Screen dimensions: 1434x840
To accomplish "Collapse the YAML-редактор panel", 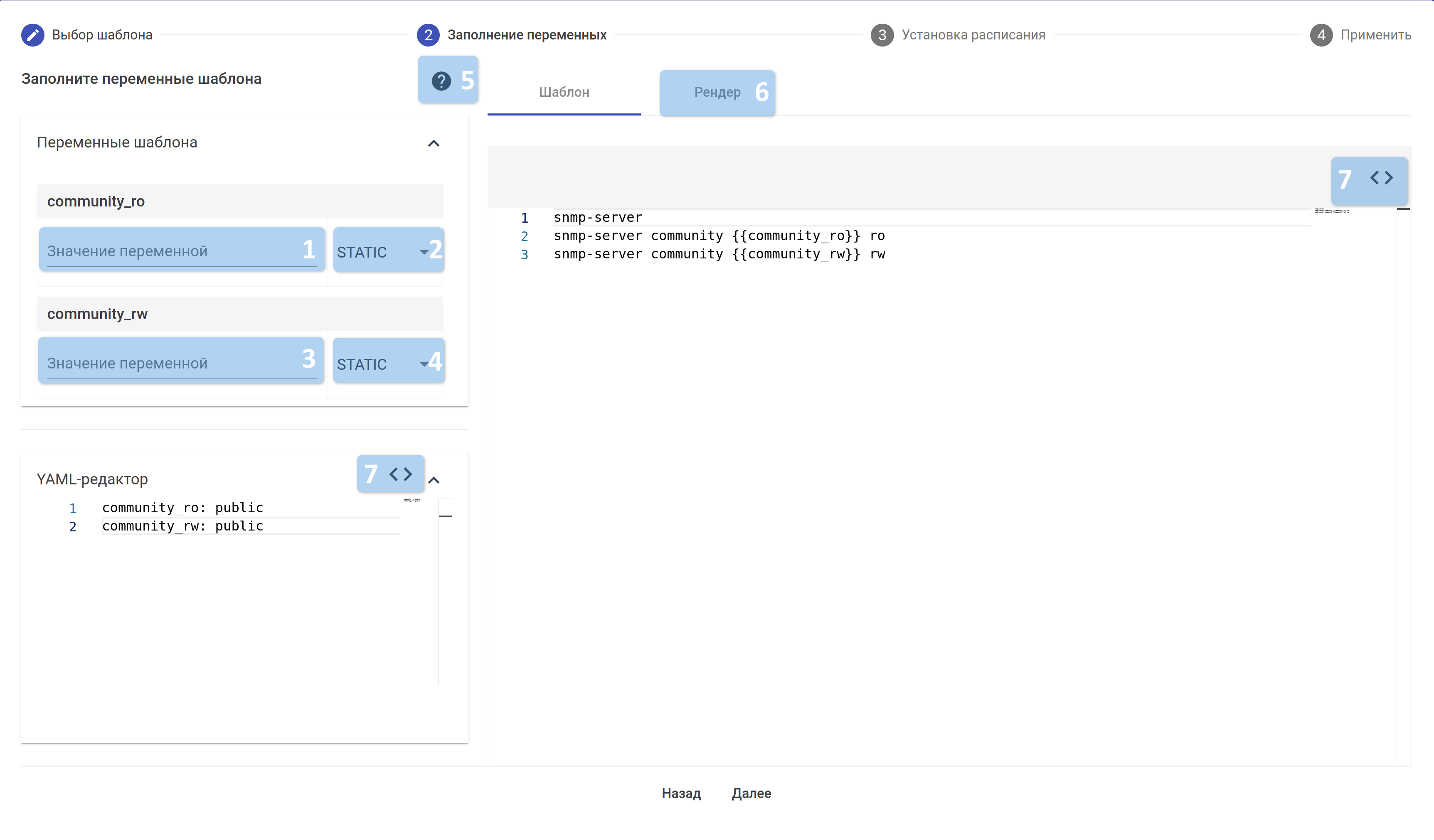I will tap(434, 481).
